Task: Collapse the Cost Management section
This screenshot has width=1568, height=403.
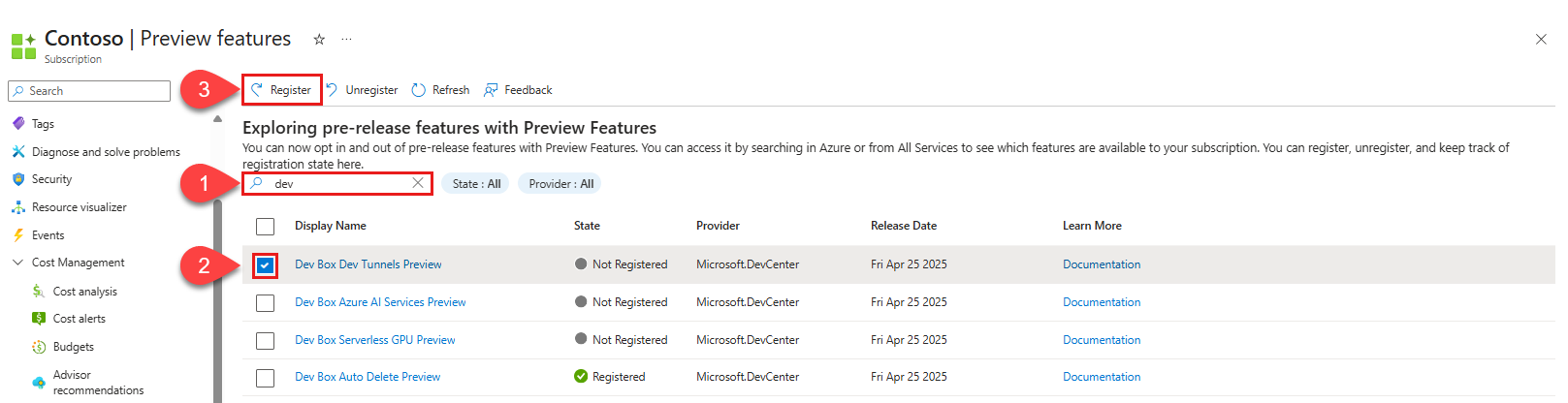Action: (x=17, y=263)
